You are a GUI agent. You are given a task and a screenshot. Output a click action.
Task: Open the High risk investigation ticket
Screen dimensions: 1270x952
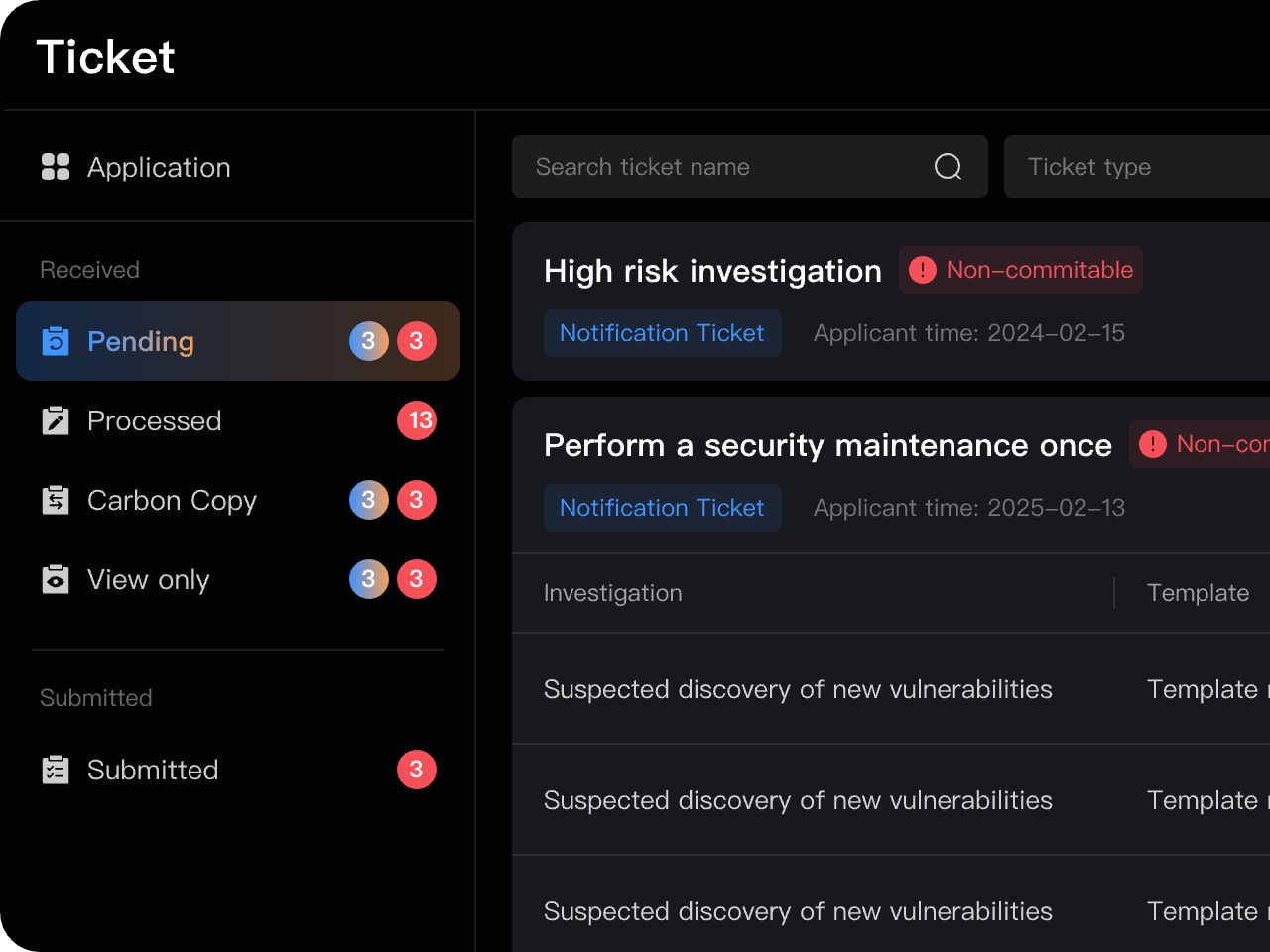712,271
